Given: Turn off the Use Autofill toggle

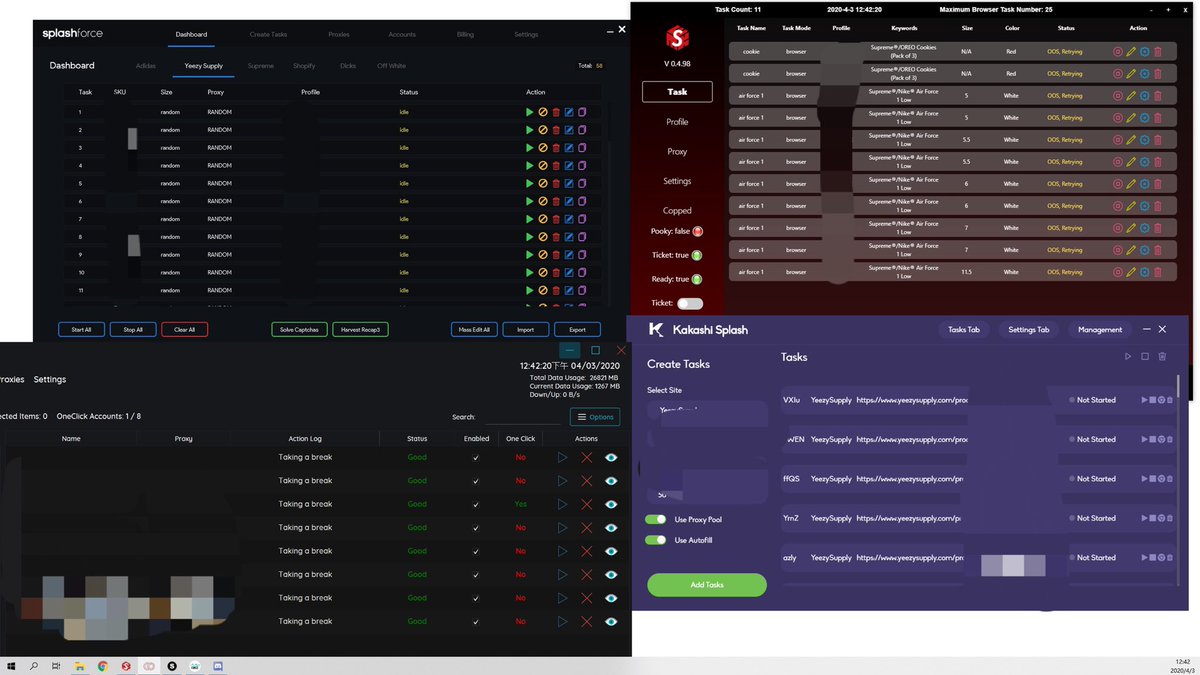Looking at the screenshot, I should tap(655, 540).
